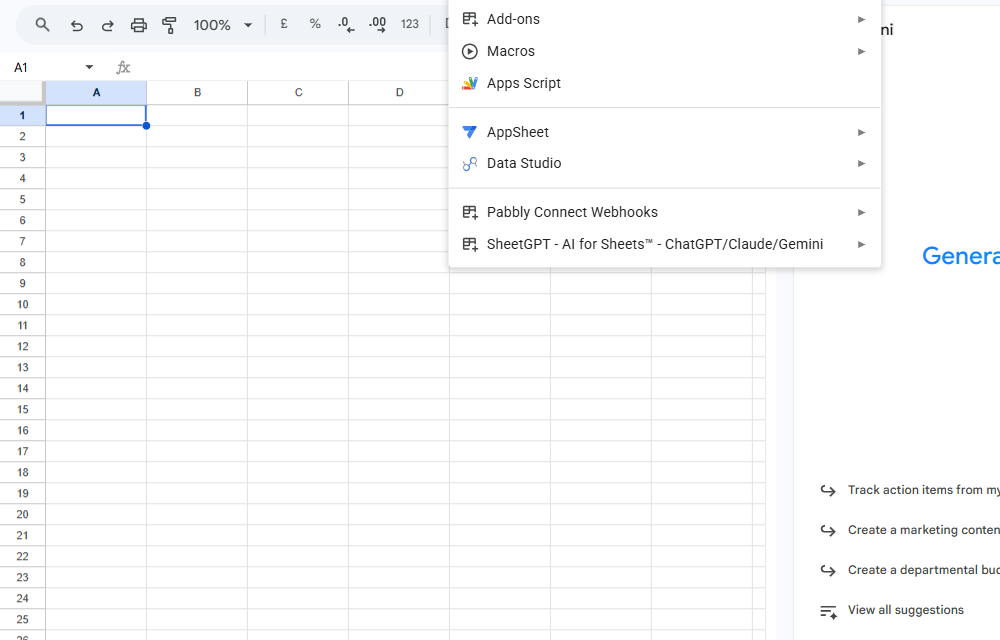The width and height of the screenshot is (1000, 640).
Task: Select row 5 header
Action: [22, 200]
